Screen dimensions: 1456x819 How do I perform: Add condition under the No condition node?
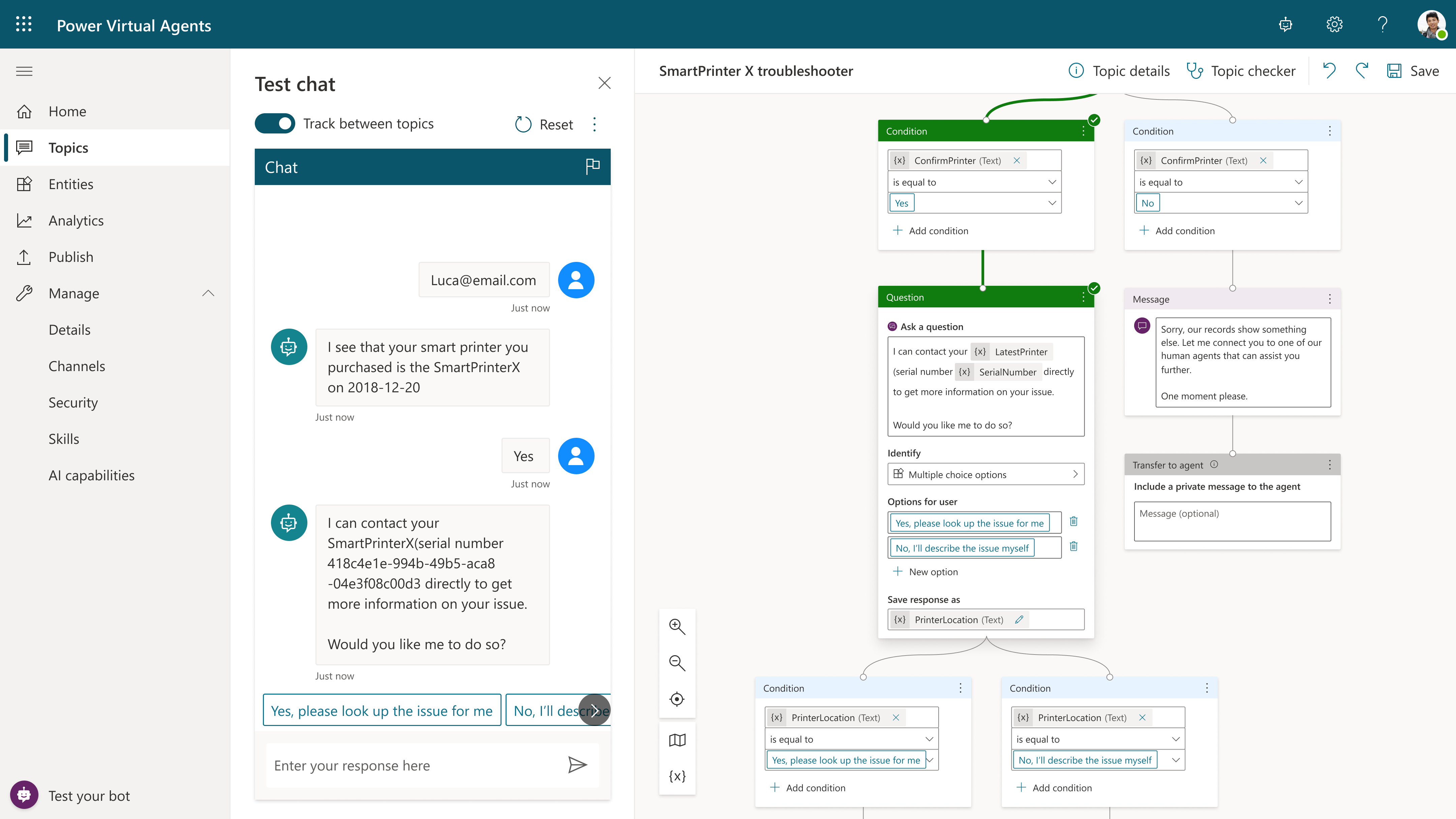tap(1177, 231)
